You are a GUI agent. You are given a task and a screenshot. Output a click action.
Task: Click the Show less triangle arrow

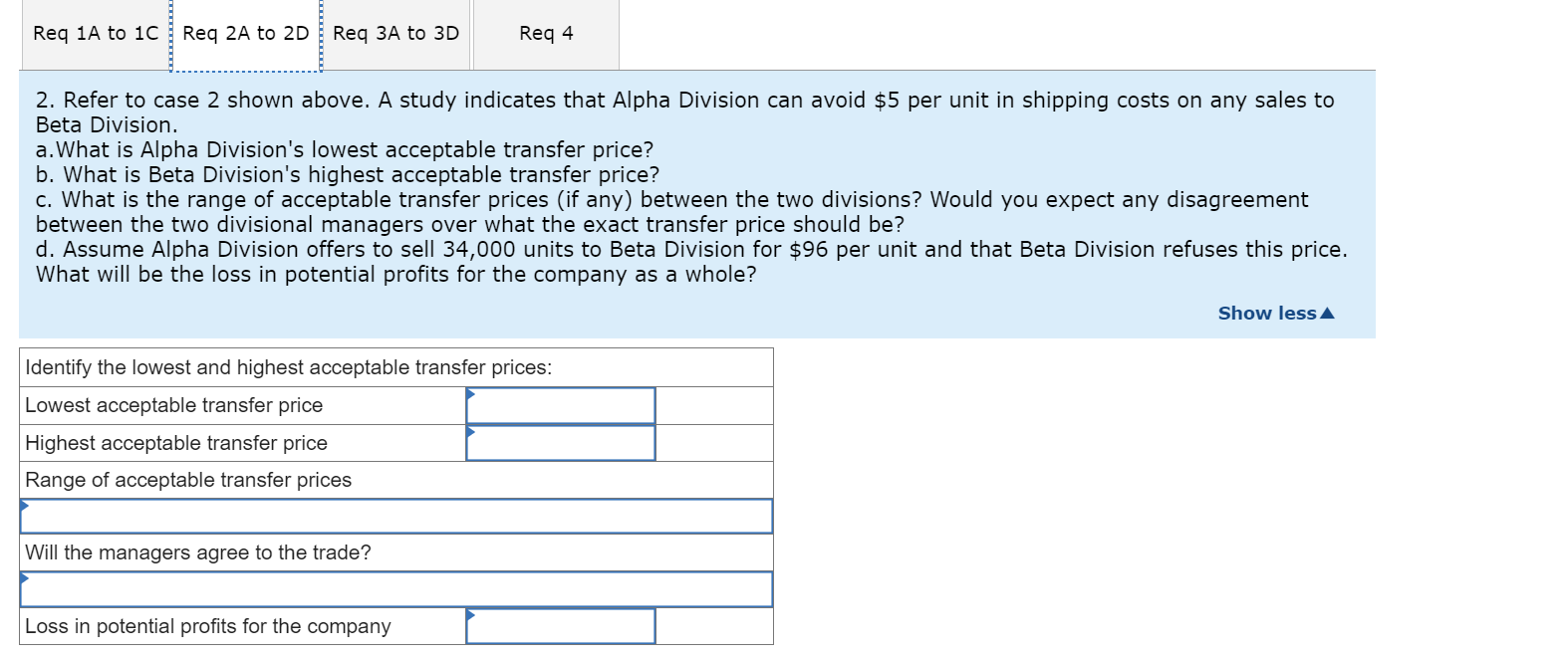click(x=1325, y=313)
